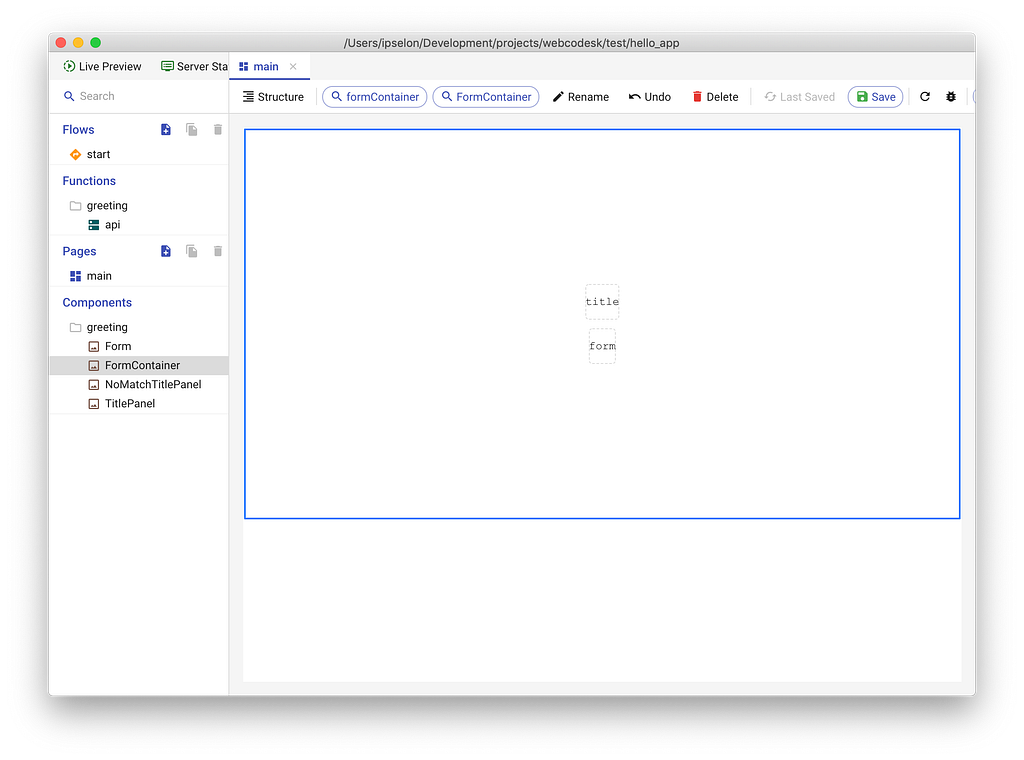1024x760 pixels.
Task: Save the page
Action: pyautogui.click(x=876, y=97)
